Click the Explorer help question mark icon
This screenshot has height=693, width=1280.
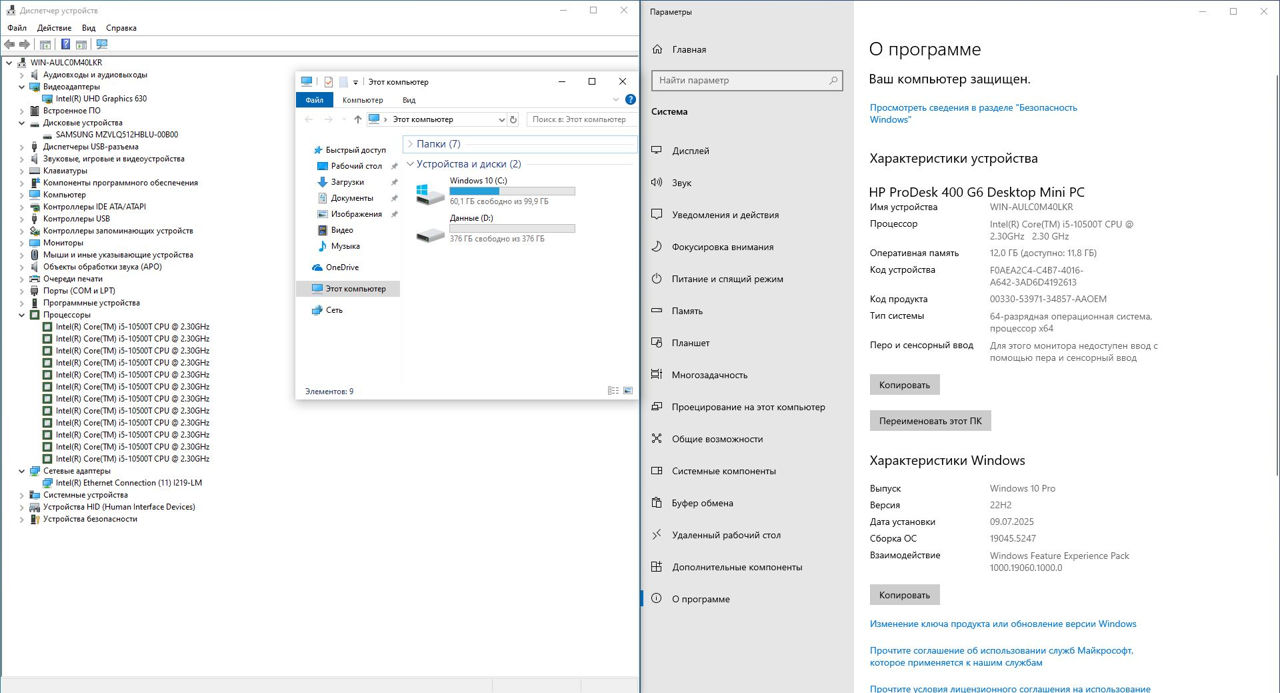(630, 100)
